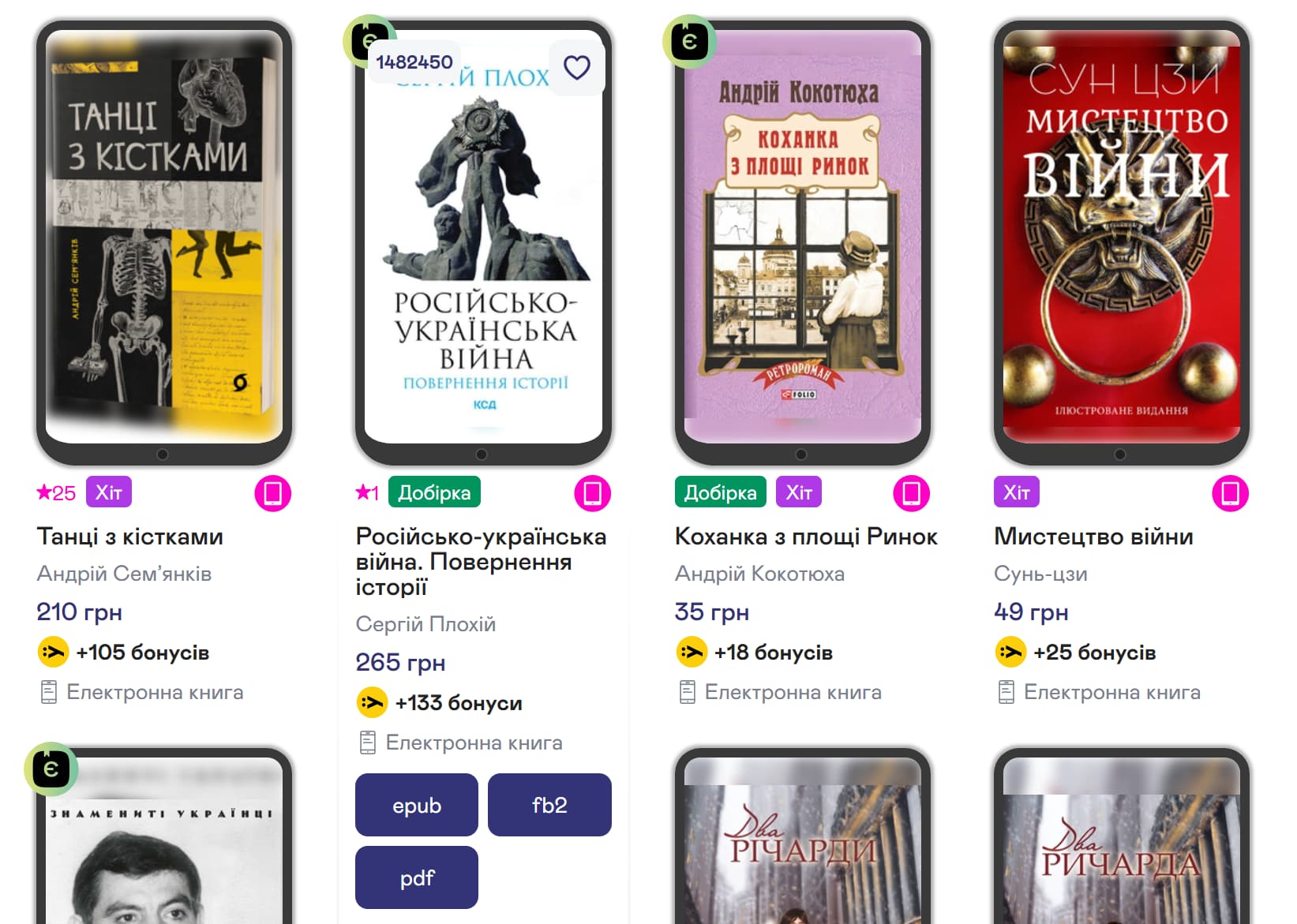Click yellow bonus icon next to +25 бонусів

tap(1010, 653)
